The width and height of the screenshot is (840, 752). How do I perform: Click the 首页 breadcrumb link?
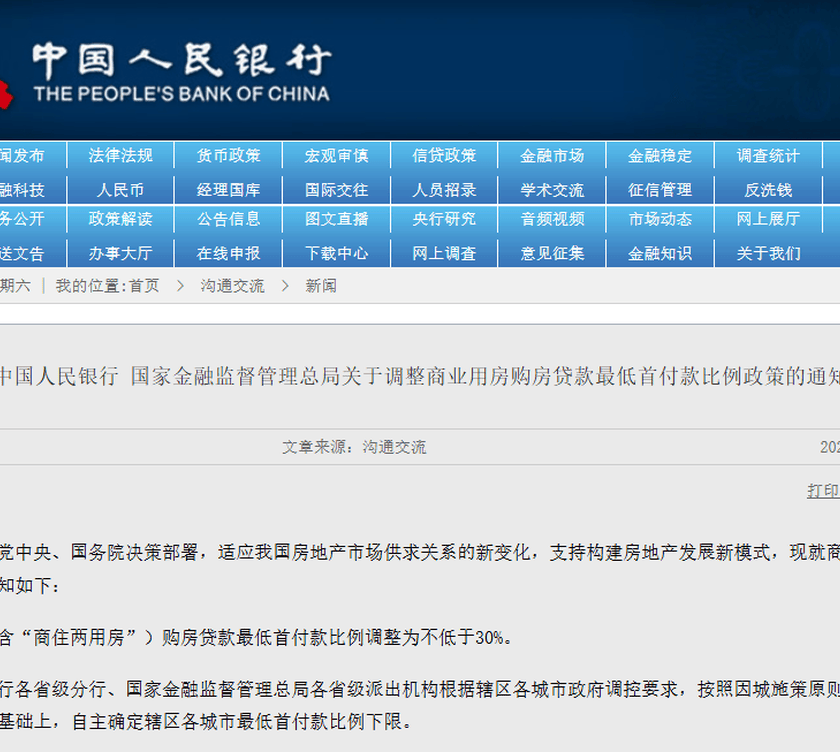point(144,286)
